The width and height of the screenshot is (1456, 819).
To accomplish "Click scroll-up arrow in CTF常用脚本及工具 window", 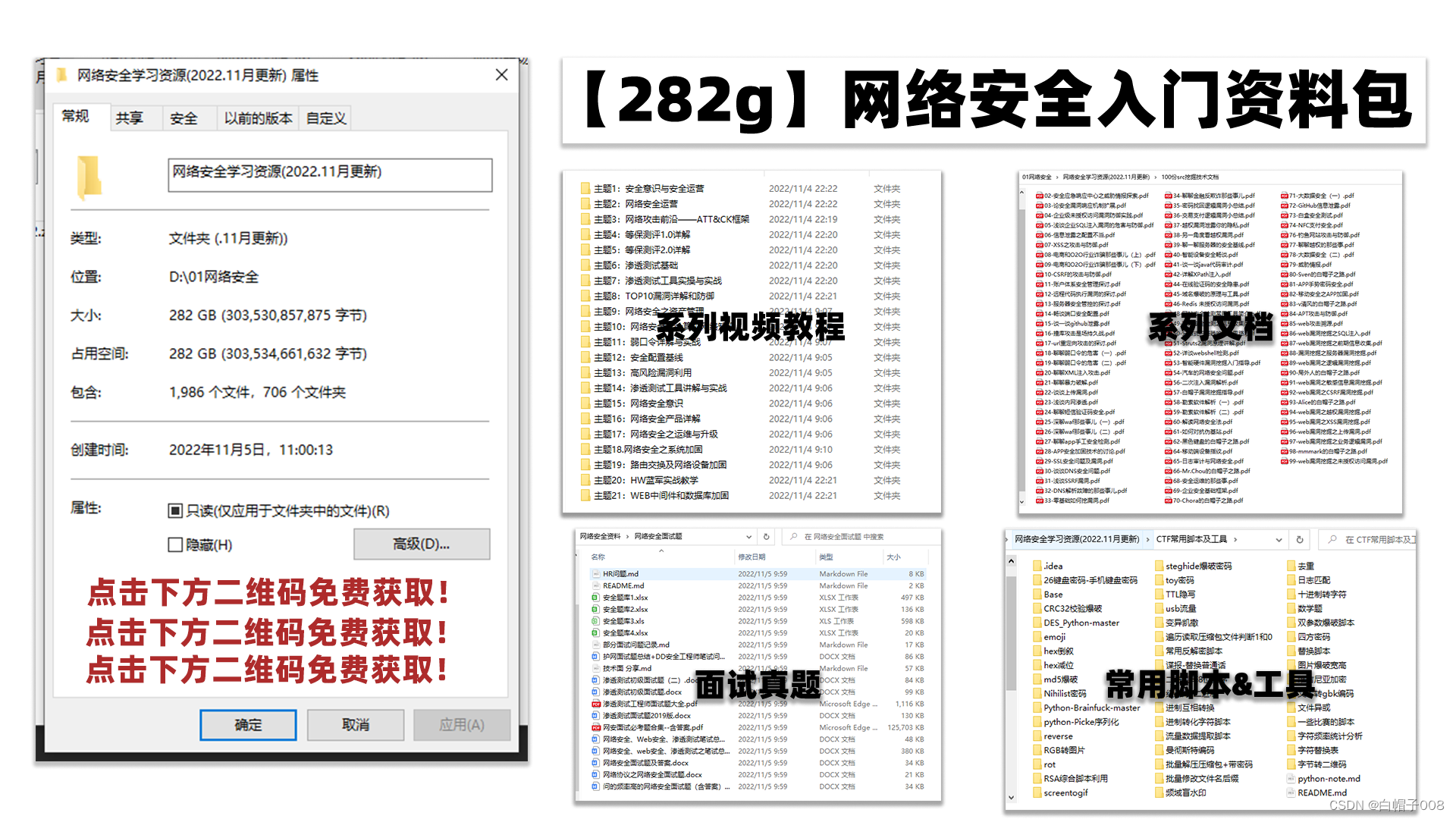I will [1011, 561].
